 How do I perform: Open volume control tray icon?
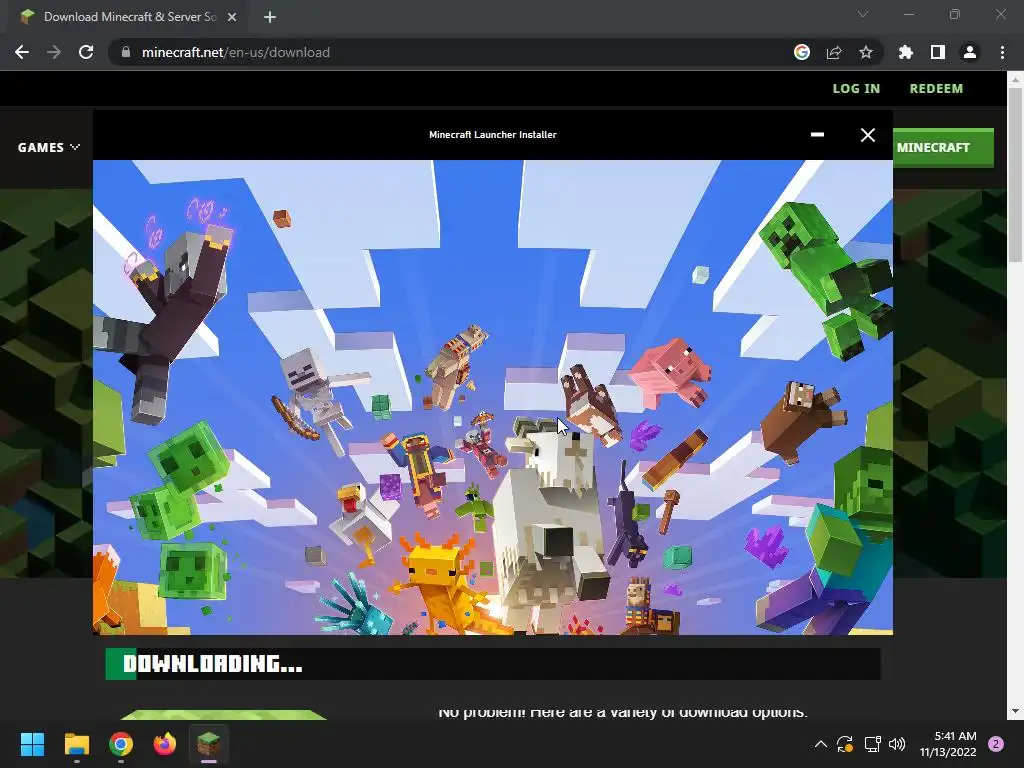pos(897,744)
